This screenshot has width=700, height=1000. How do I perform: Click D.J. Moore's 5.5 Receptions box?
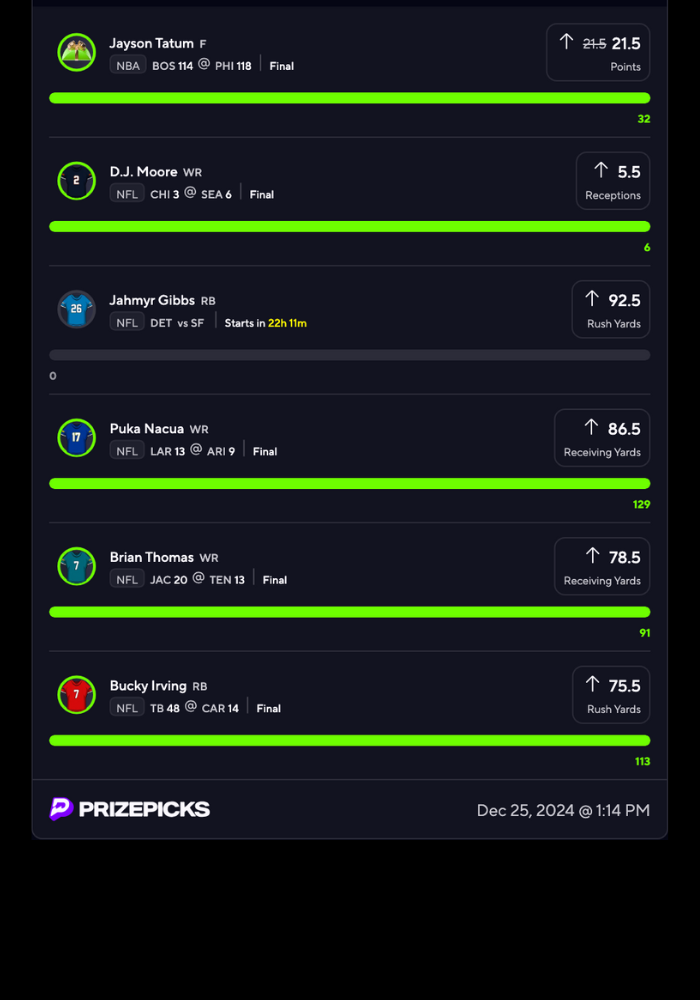[x=612, y=181]
